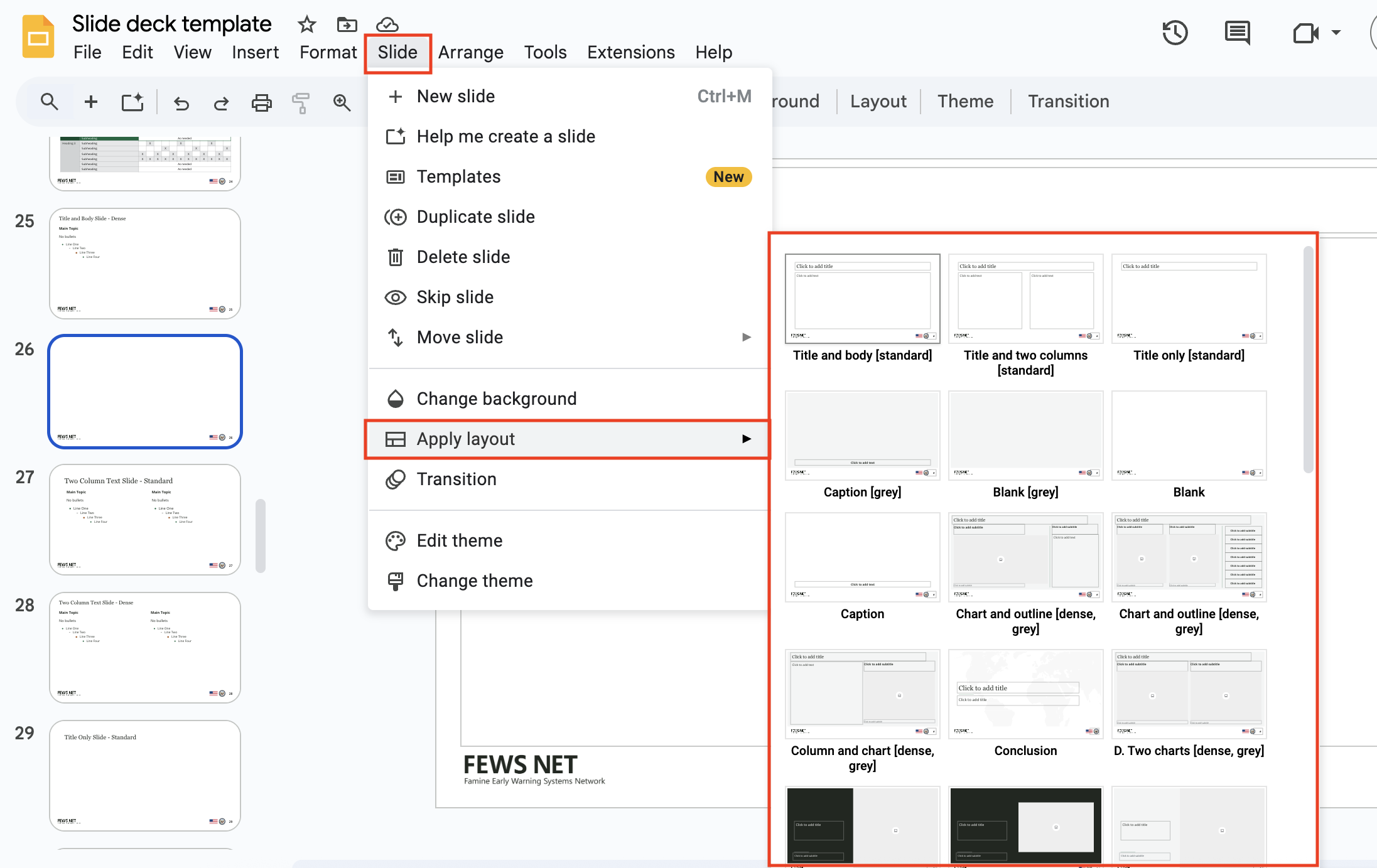Screen dimensions: 1377x868
Task: Open version history clock icon
Action: [x=1174, y=33]
